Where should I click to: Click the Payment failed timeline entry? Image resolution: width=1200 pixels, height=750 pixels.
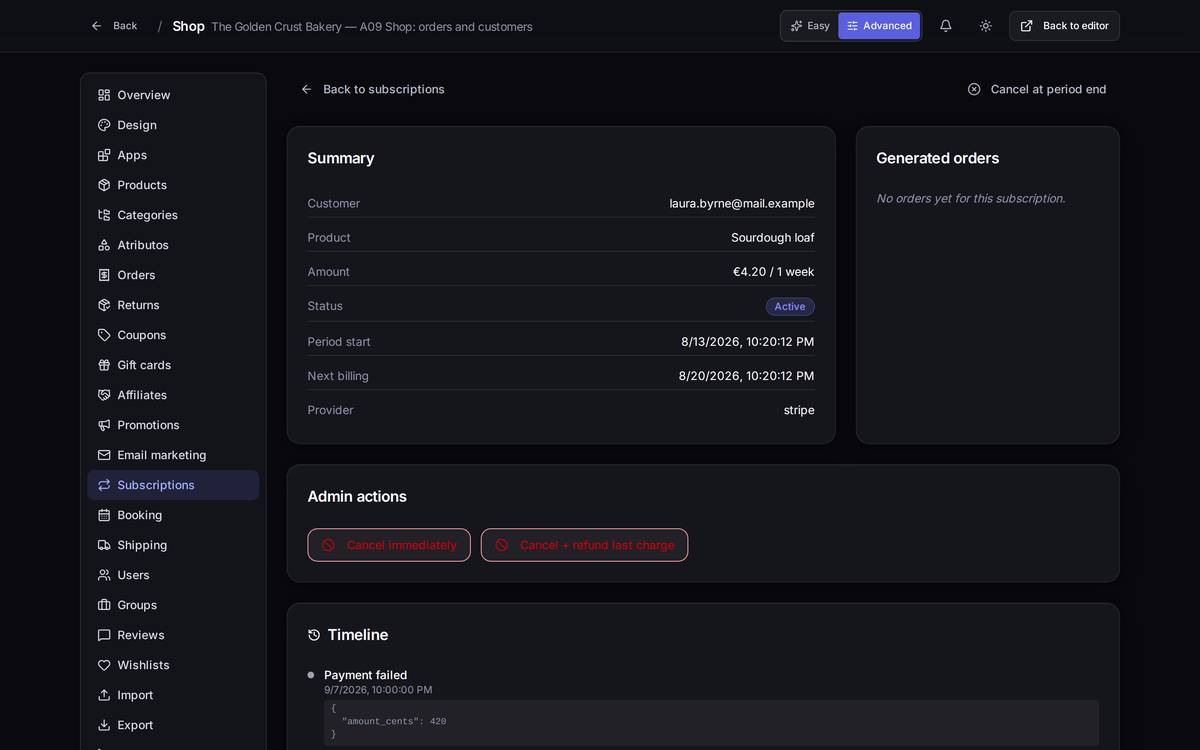click(366, 675)
